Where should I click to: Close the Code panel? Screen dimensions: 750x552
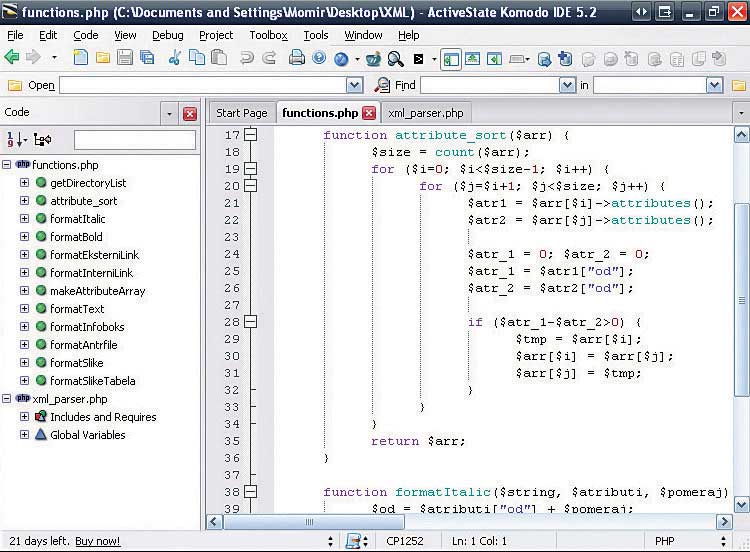[x=190, y=114]
